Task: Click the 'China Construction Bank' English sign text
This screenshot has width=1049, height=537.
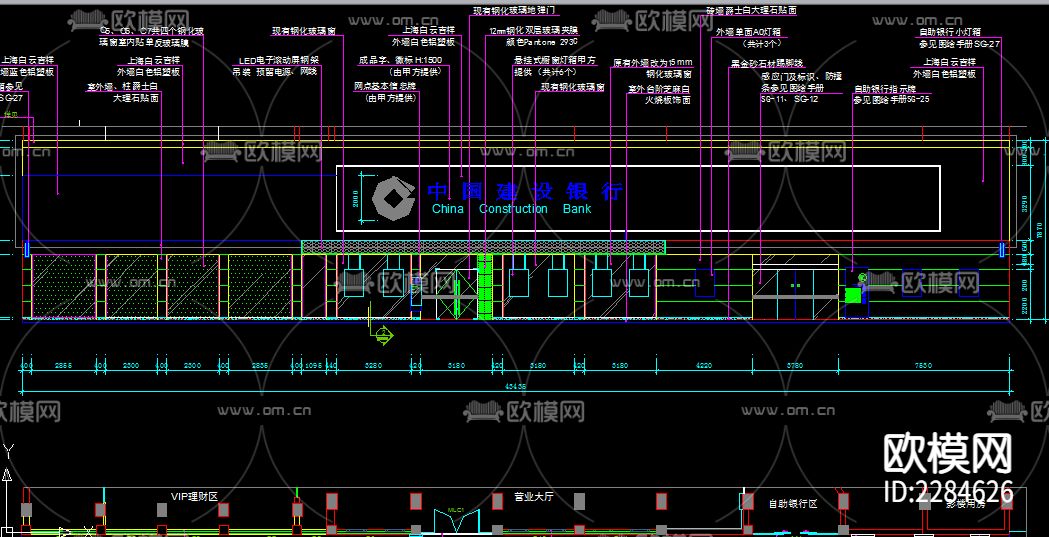Action: click(511, 209)
